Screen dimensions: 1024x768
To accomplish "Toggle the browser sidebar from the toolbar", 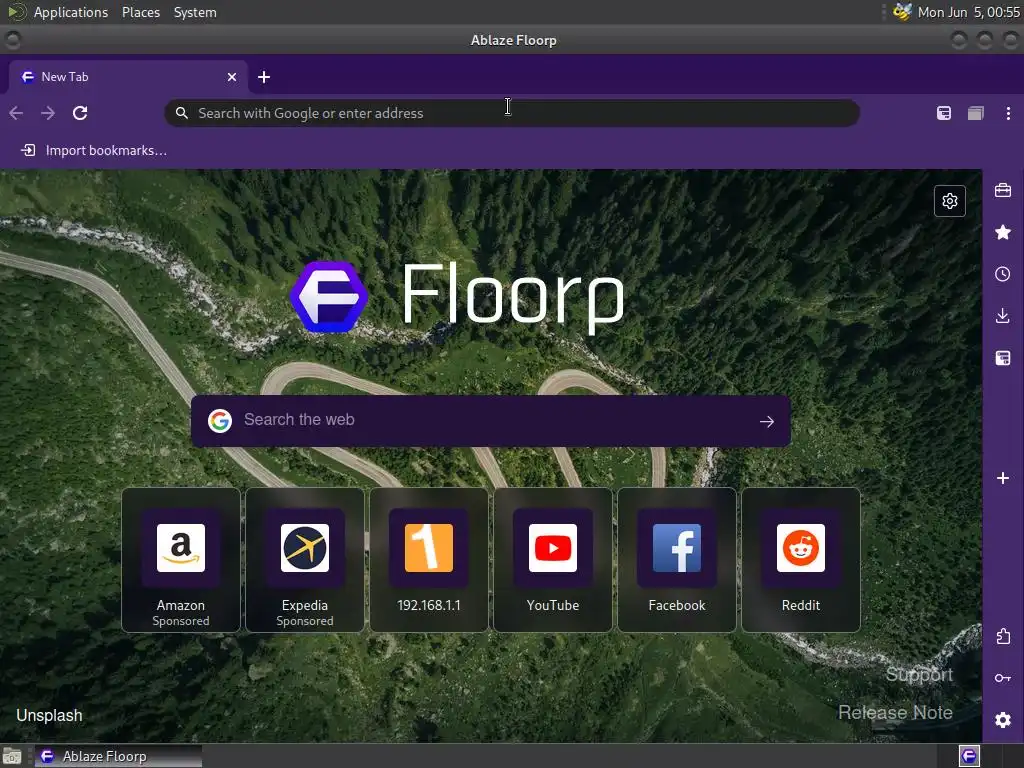I will (944, 113).
